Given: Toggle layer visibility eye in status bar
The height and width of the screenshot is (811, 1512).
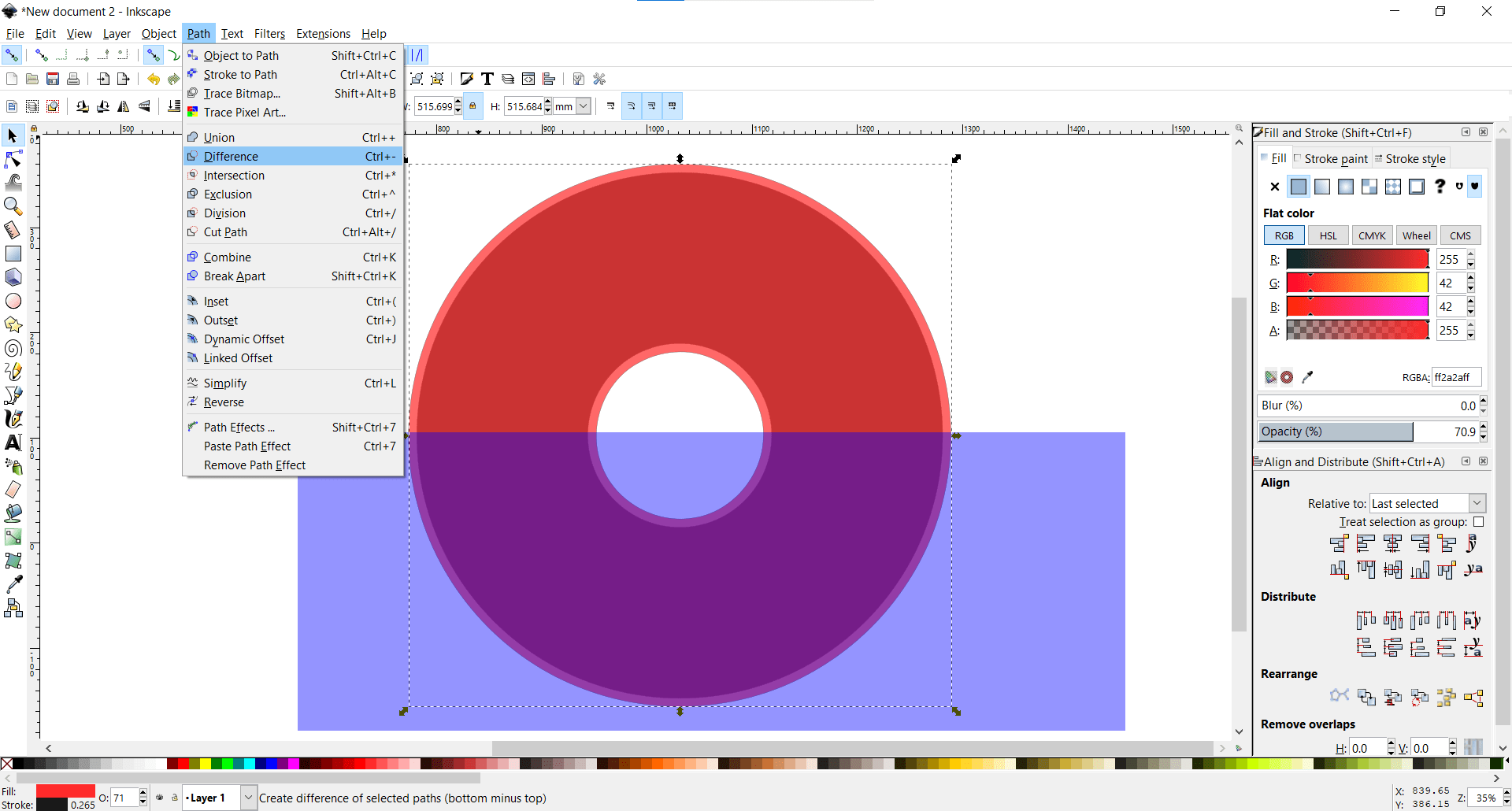Looking at the screenshot, I should click(159, 798).
